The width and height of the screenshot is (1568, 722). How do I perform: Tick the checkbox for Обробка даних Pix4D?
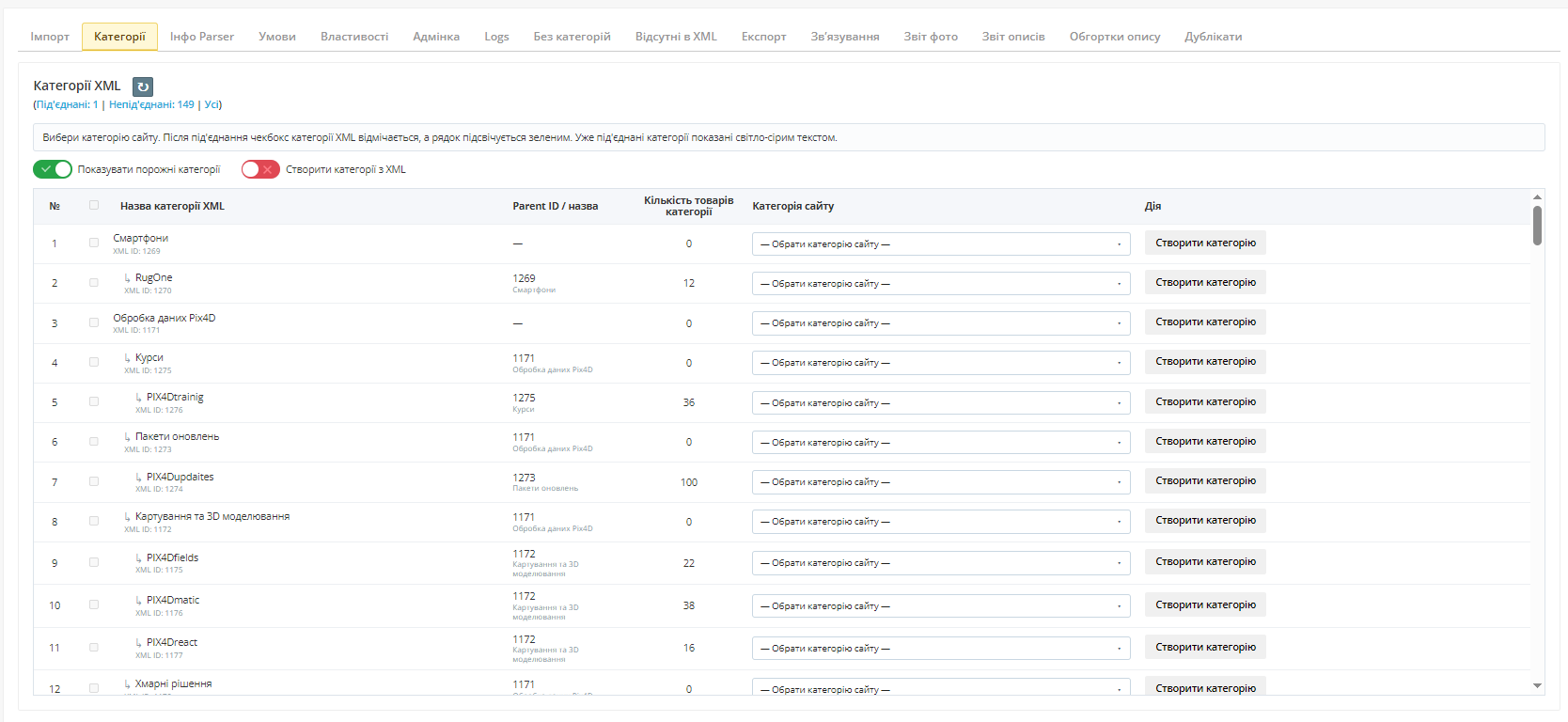(x=94, y=322)
